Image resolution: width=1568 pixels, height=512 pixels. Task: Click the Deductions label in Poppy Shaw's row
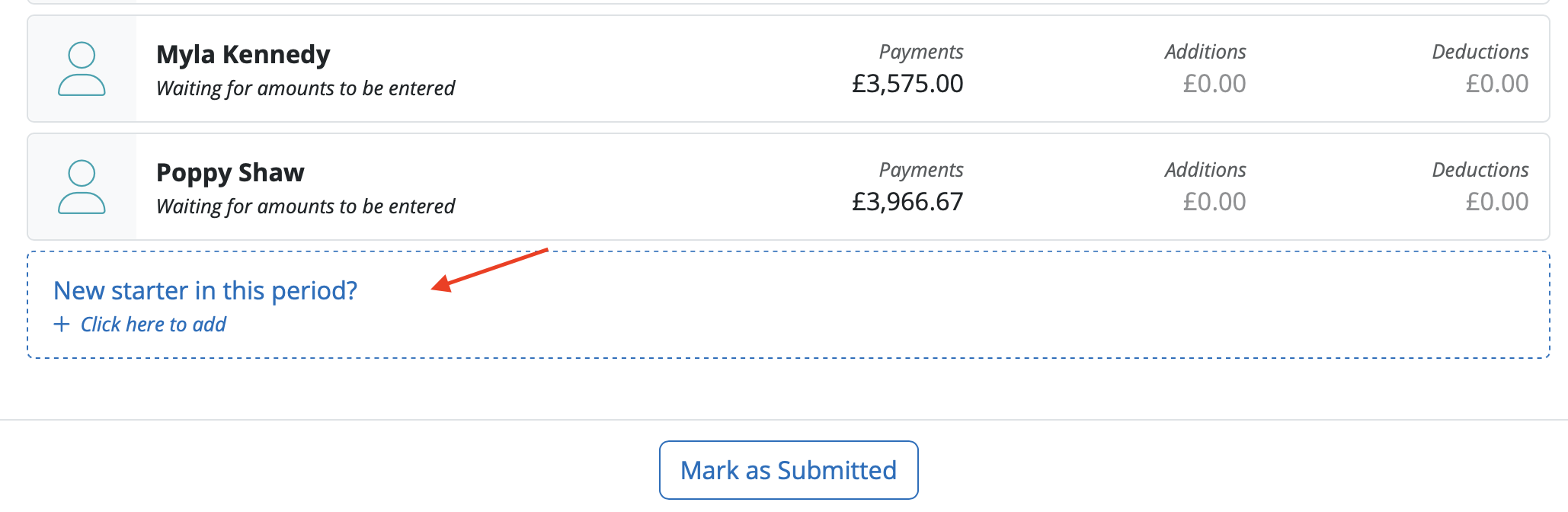tap(1480, 169)
